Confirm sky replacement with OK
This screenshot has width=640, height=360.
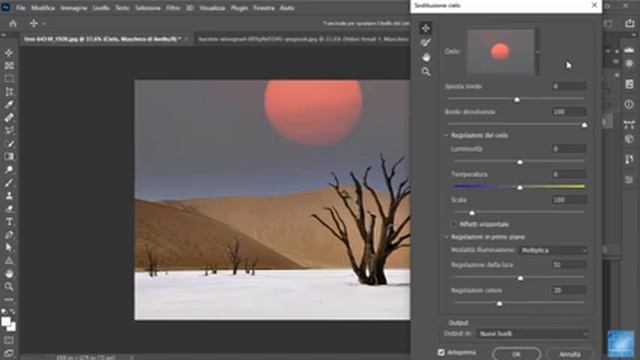click(x=516, y=354)
